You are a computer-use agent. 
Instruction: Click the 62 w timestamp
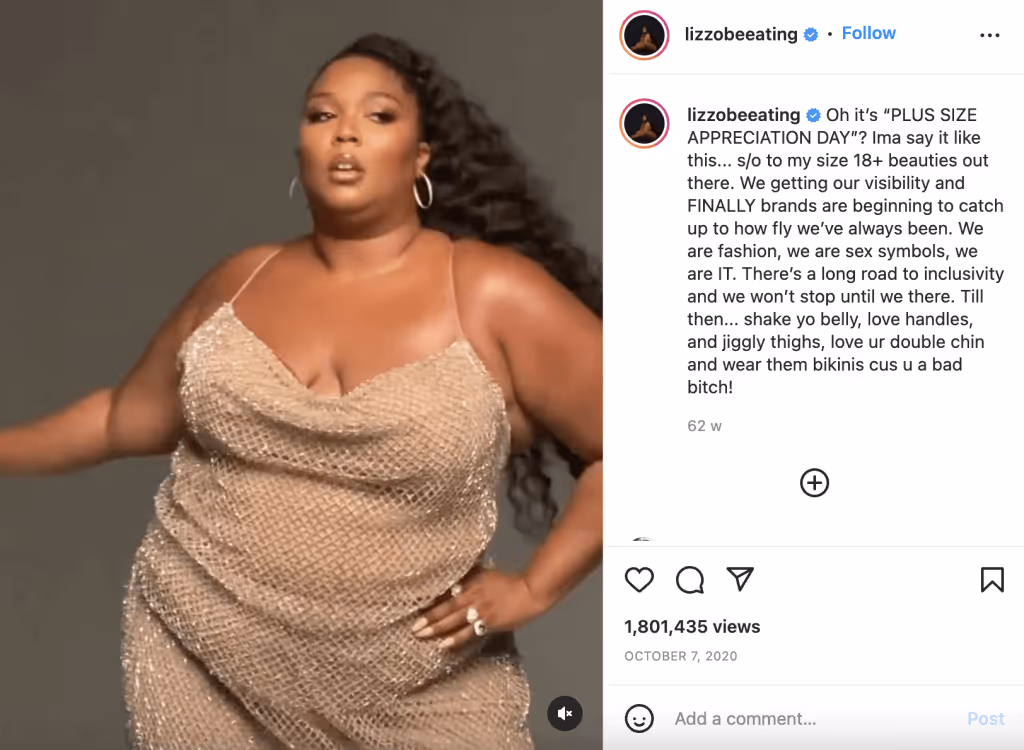[x=704, y=426]
